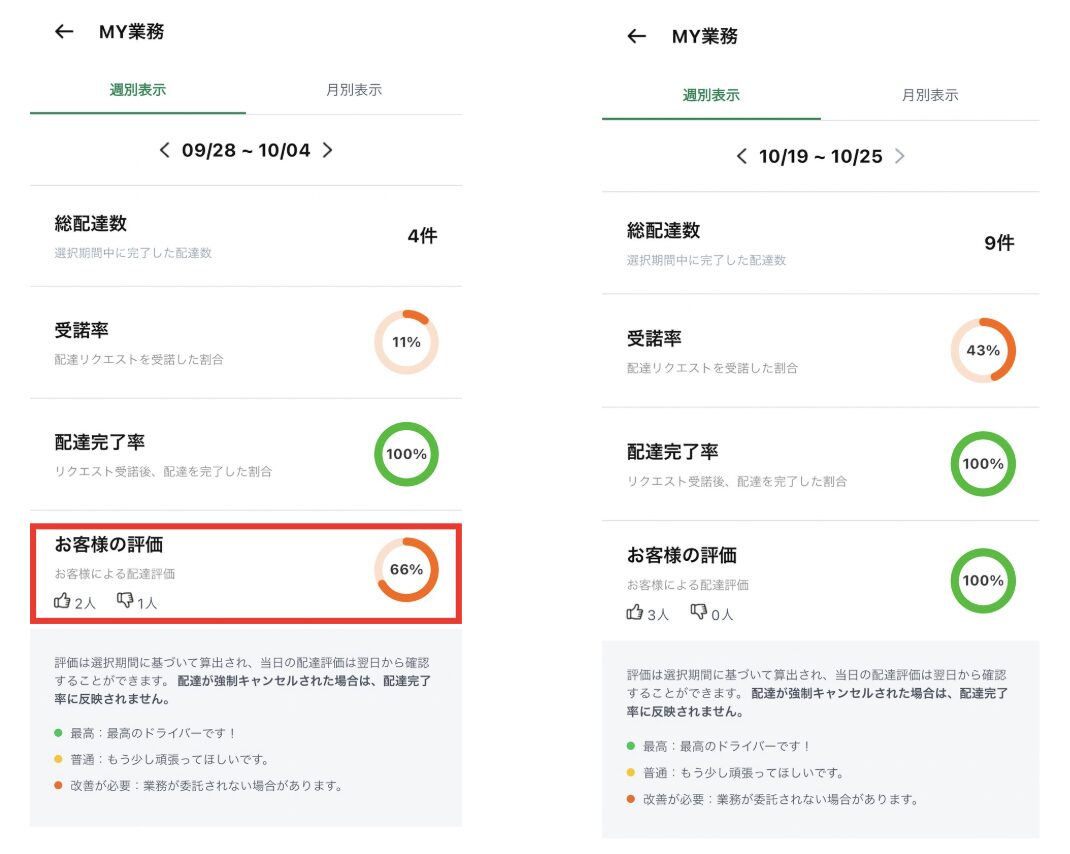Select 週別表示 tab on right screen
This screenshot has width=1070, height=854.
(711, 96)
